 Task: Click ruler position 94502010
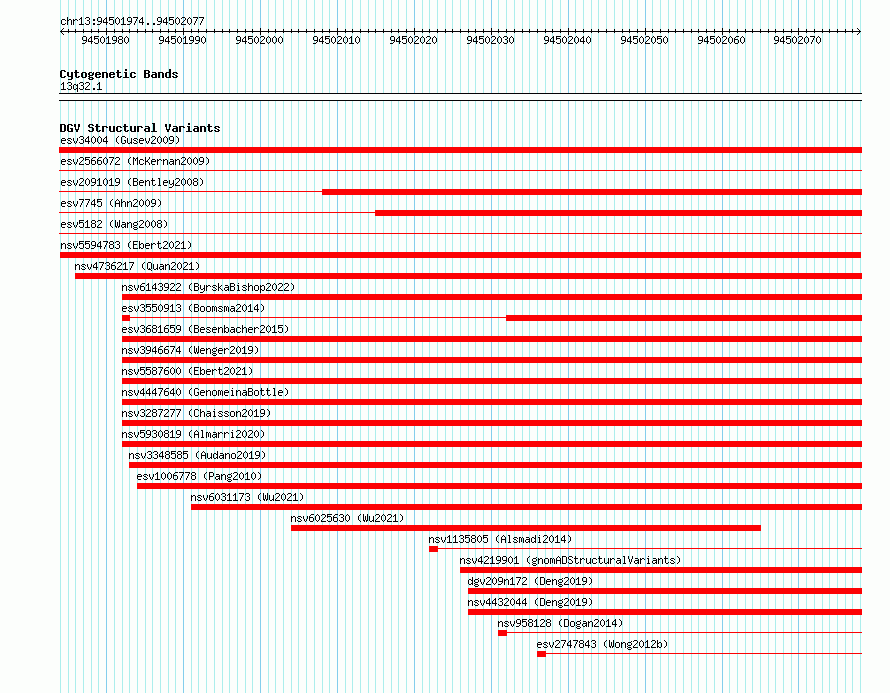[x=337, y=40]
